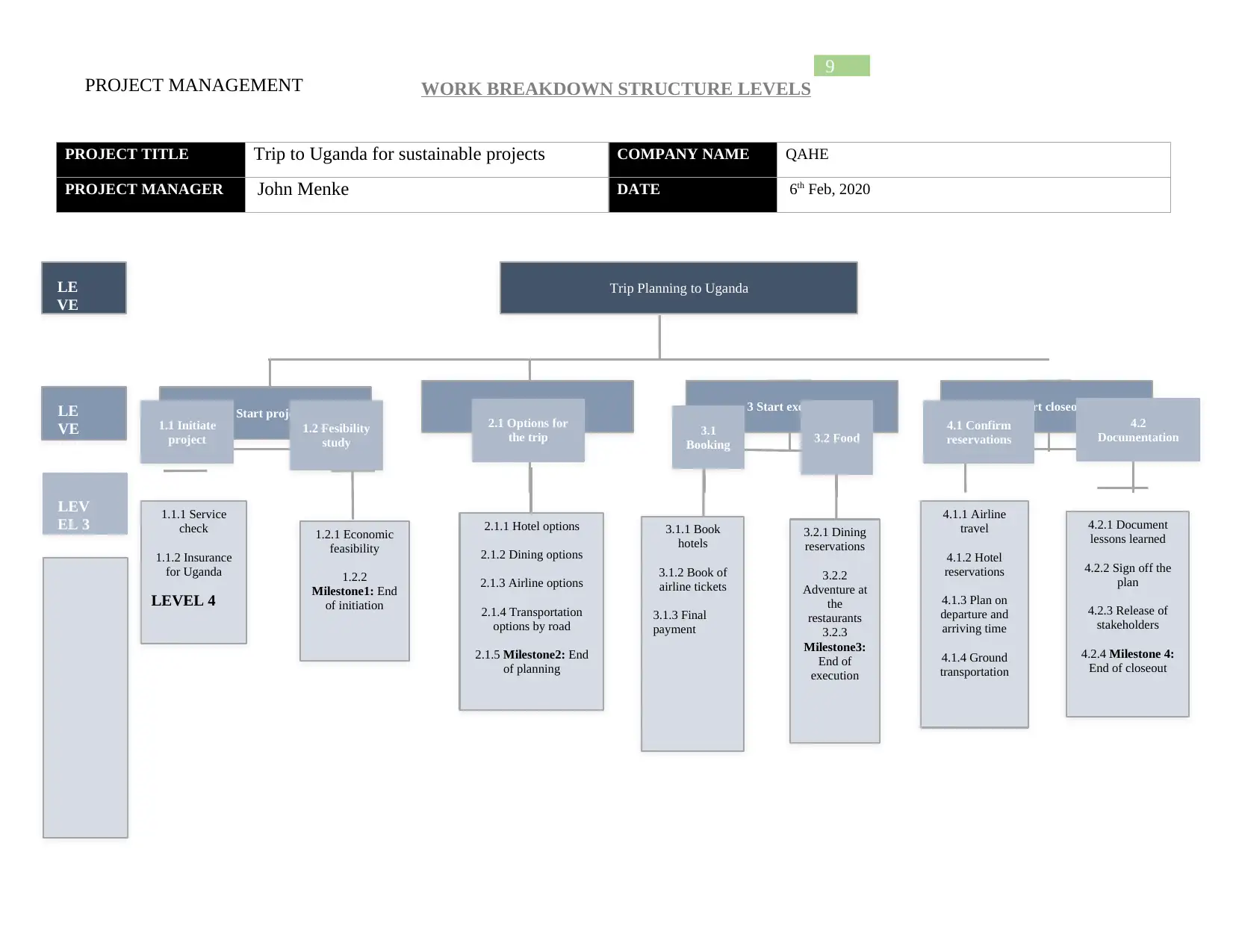Click '4.1.1 Airline travel' text
Image resolution: width=1233 pixels, height=952 pixels.
(974, 521)
